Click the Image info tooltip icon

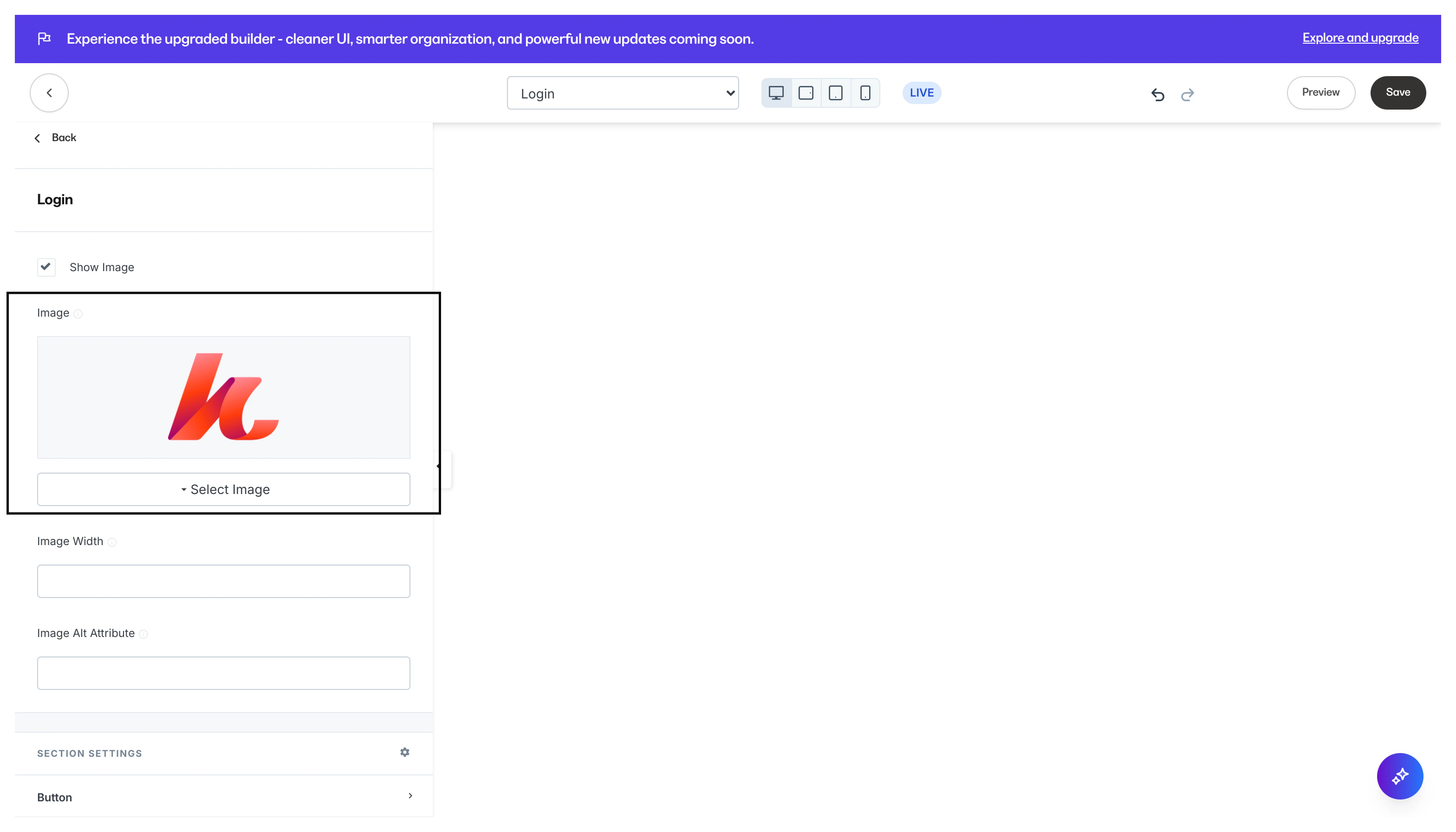click(x=78, y=314)
